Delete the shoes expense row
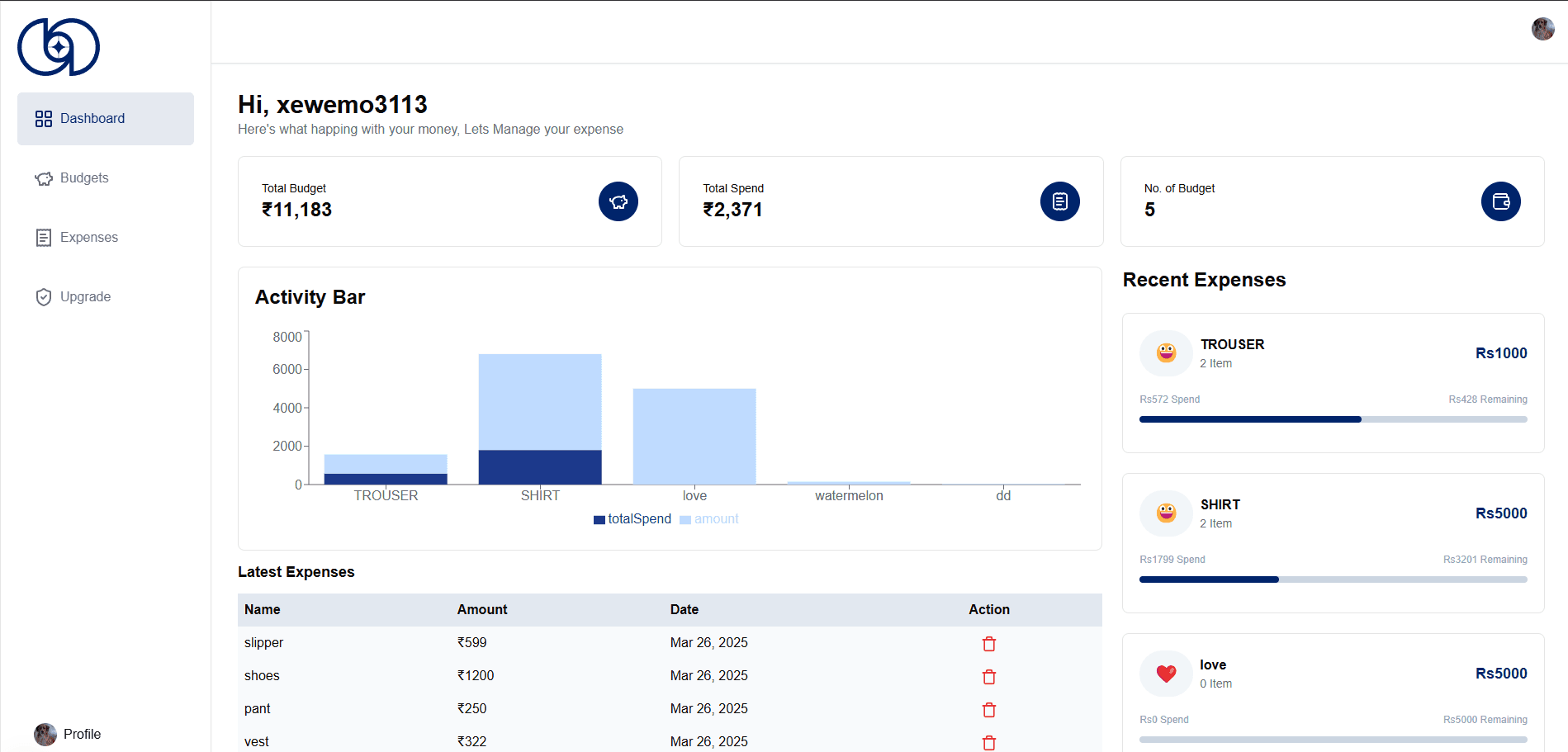This screenshot has width=1568, height=752. 988,677
